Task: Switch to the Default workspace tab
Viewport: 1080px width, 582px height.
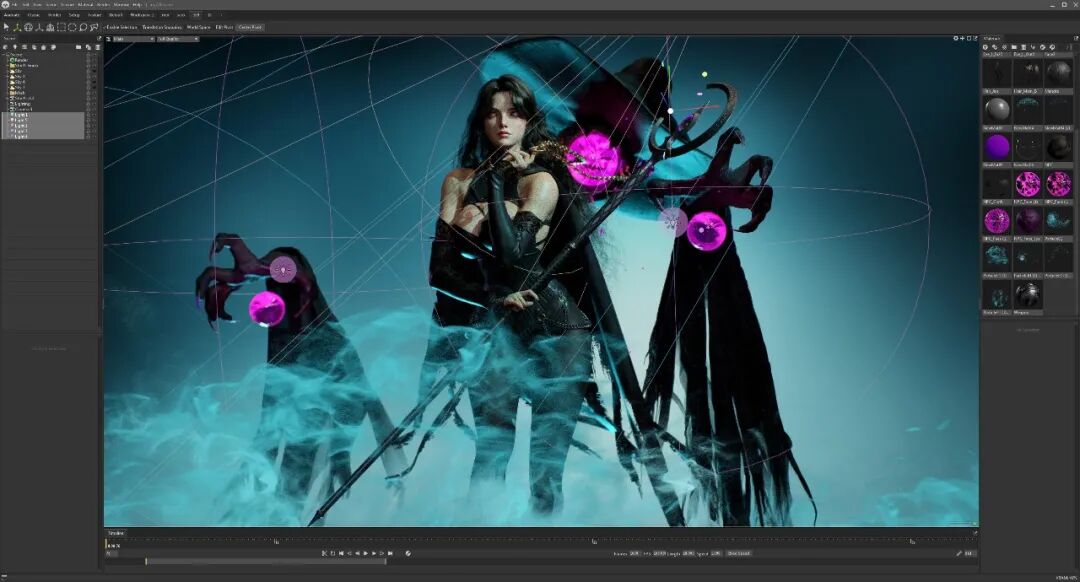Action: tap(116, 14)
